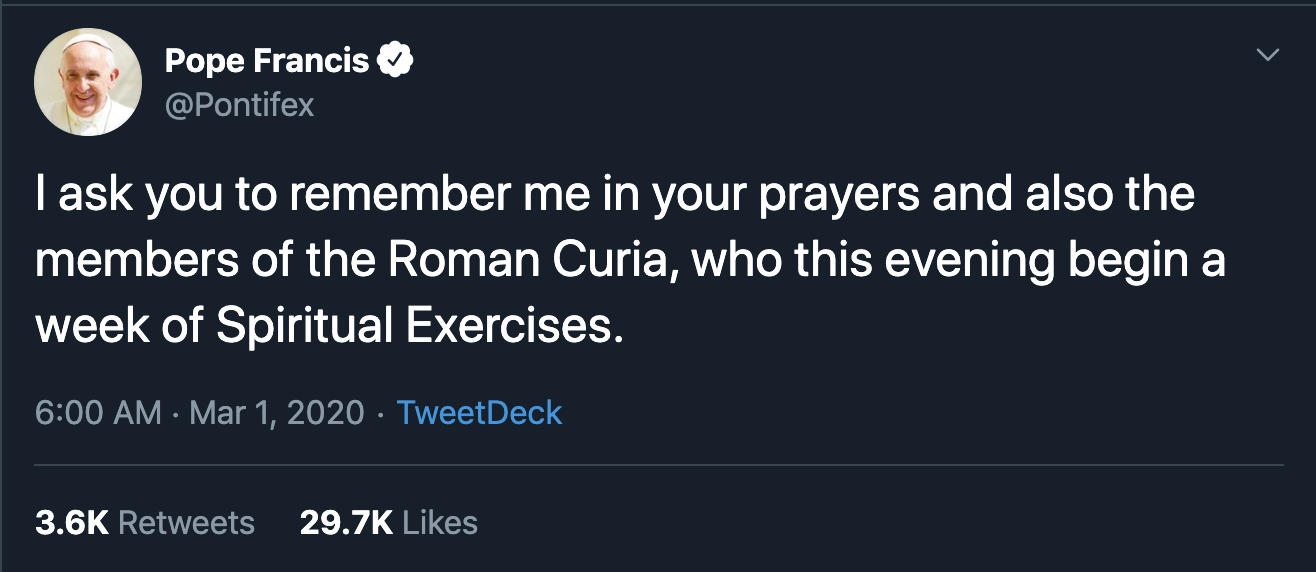Viewport: 1316px width, 572px height.
Task: Click the tweet's first line of text
Action: click(615, 195)
